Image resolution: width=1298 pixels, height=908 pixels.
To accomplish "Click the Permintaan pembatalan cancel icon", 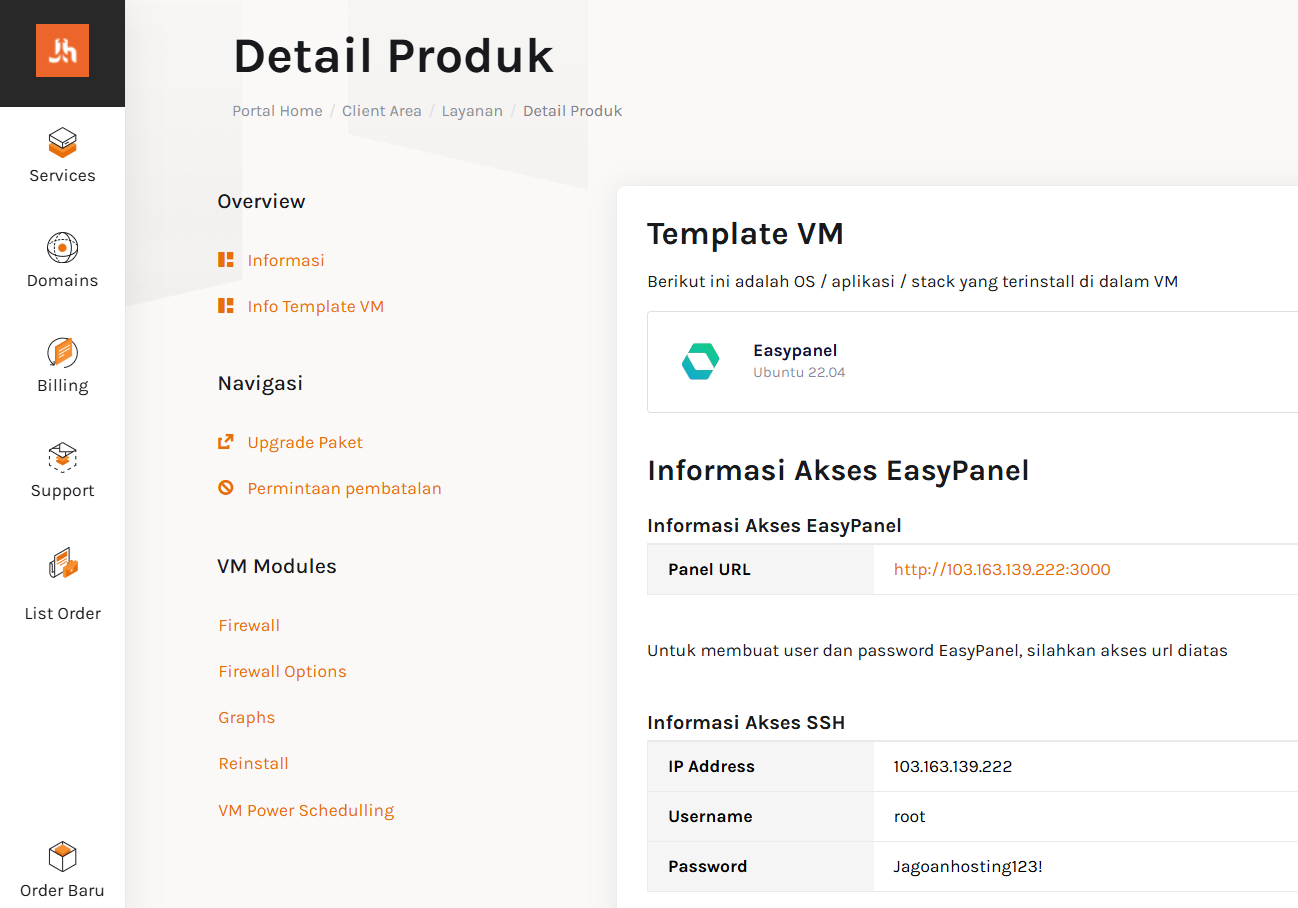I will pos(225,488).
